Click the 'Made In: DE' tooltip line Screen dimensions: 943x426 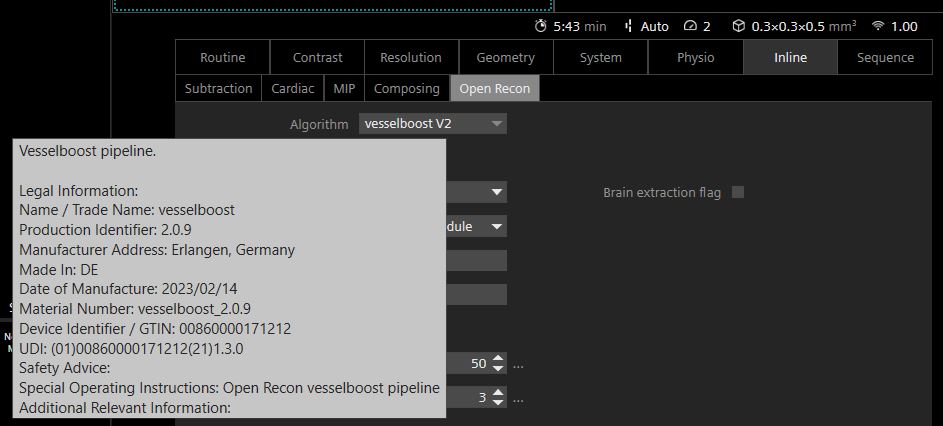coord(58,269)
